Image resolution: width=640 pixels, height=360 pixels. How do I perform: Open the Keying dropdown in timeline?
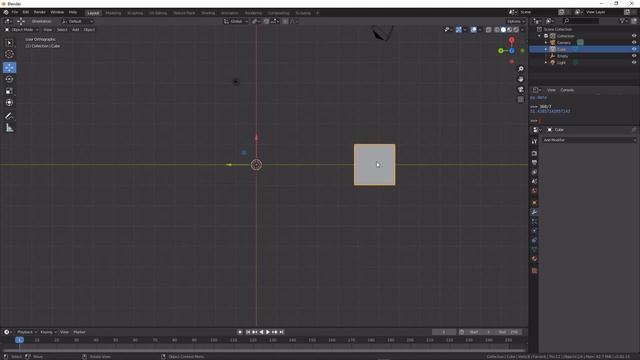pyautogui.click(x=48, y=332)
